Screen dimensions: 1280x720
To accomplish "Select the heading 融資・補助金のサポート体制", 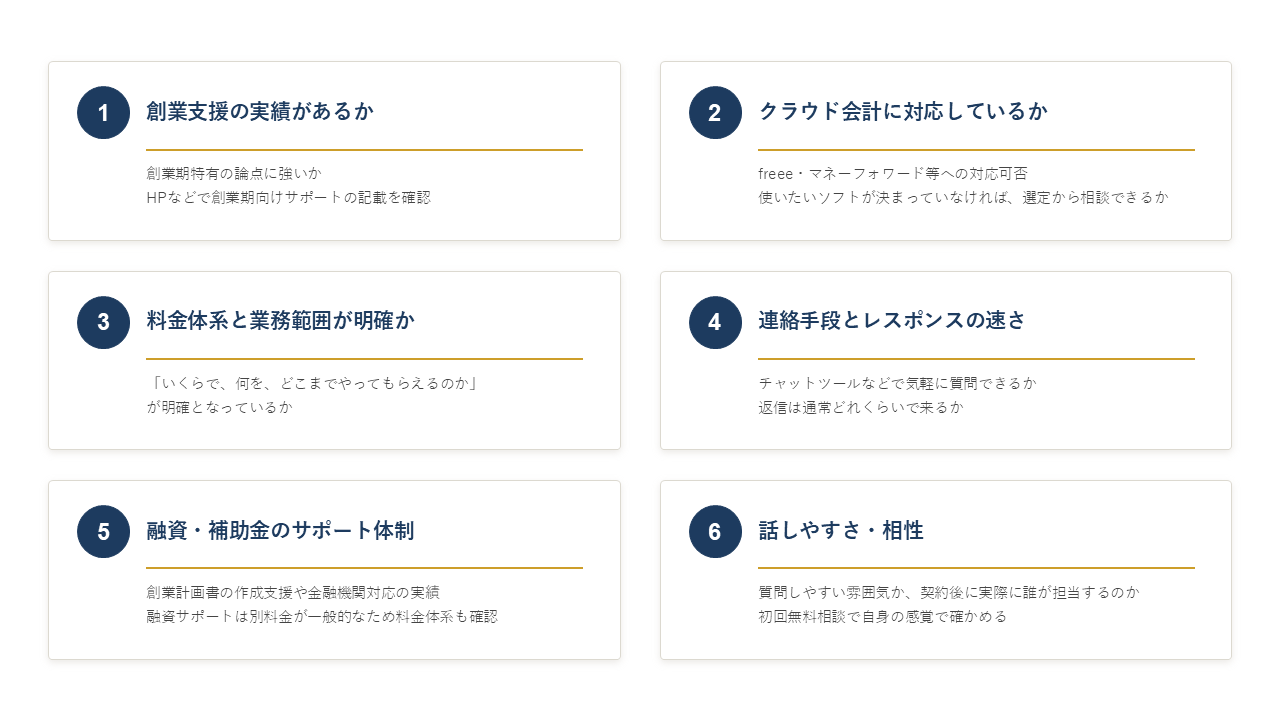I will coord(280,530).
